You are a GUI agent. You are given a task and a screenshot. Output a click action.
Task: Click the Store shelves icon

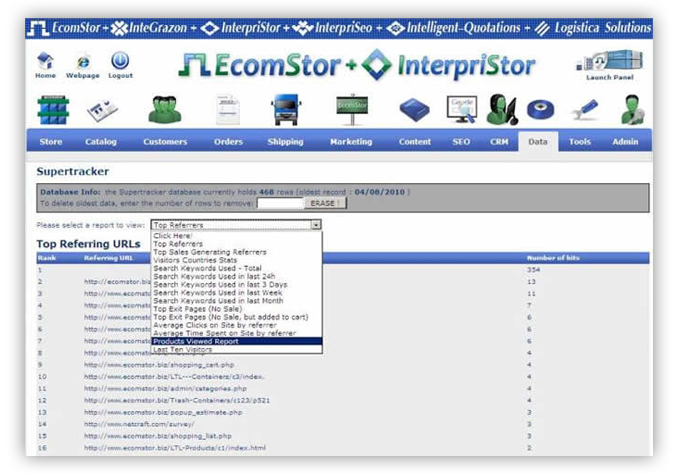tap(53, 110)
